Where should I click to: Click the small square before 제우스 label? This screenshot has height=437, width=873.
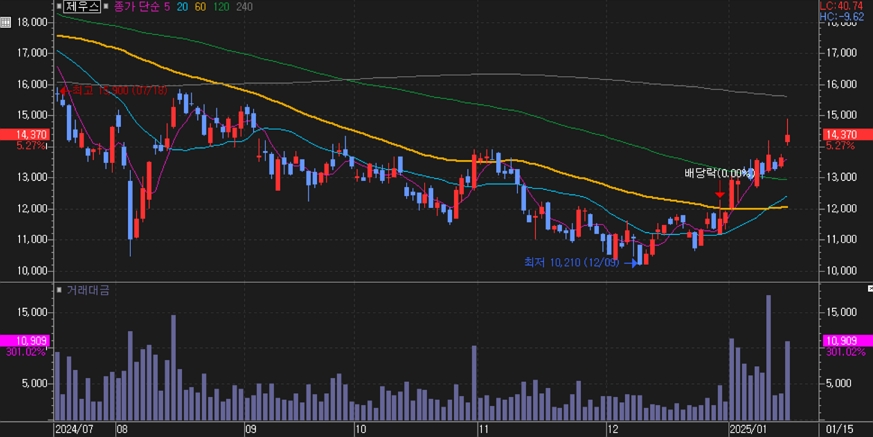(x=61, y=6)
